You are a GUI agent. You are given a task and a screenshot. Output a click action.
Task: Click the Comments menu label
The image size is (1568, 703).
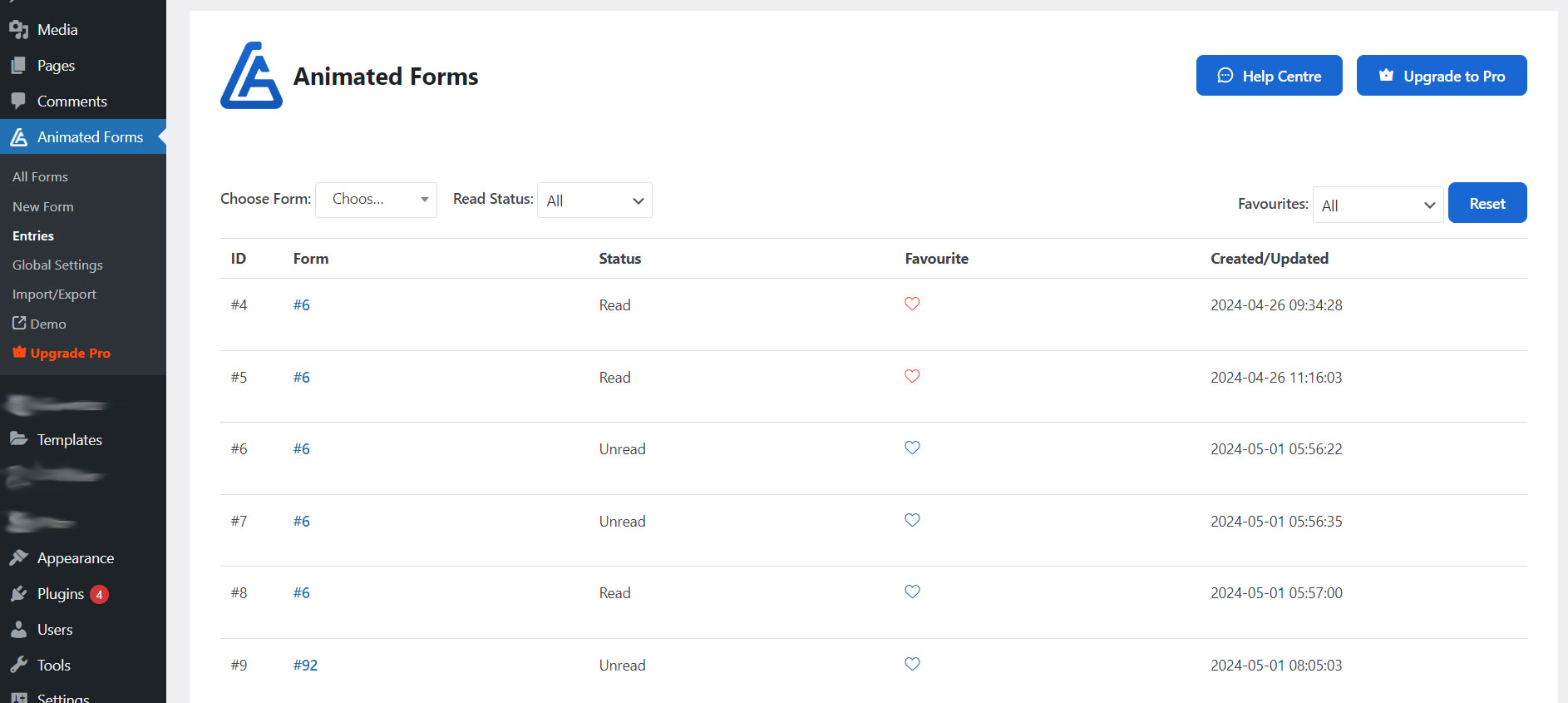pyautogui.click(x=72, y=101)
